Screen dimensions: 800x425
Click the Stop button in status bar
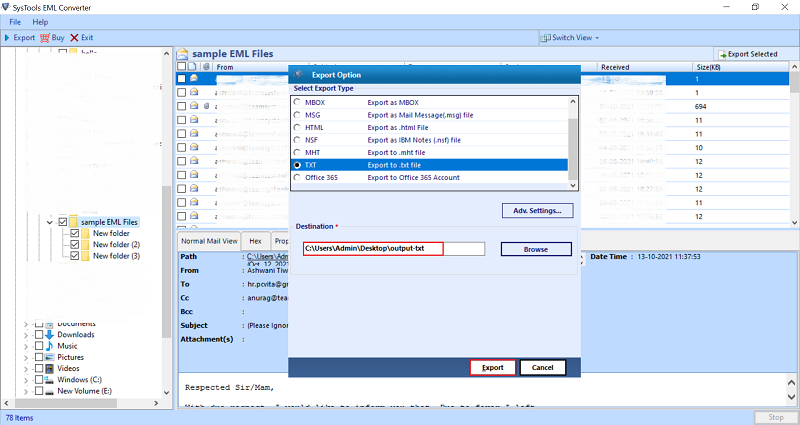pyautogui.click(x=776, y=417)
